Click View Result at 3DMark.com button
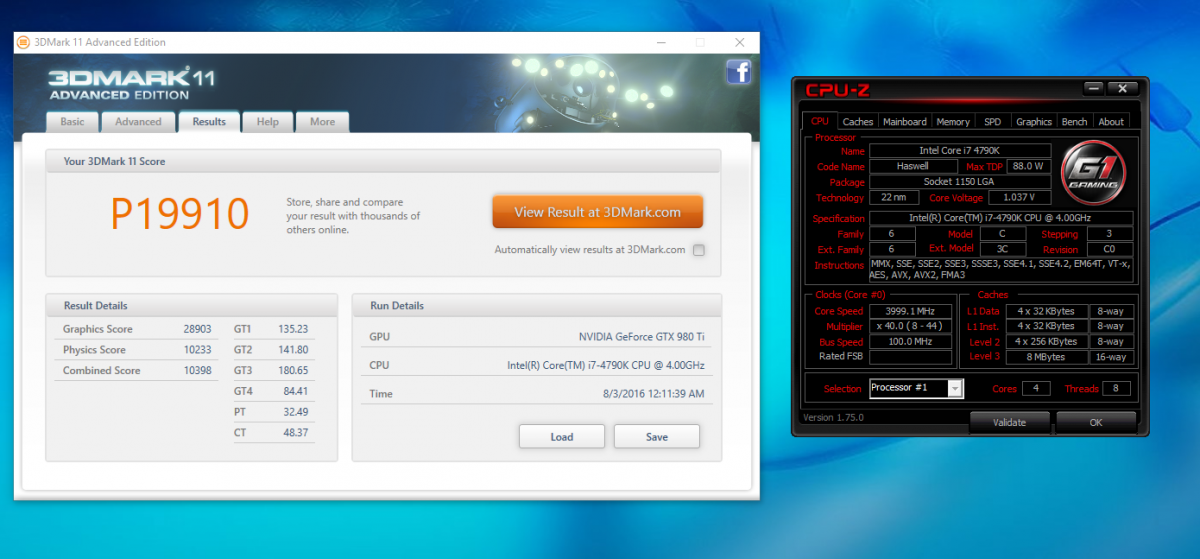Image resolution: width=1200 pixels, height=559 pixels. tap(597, 212)
